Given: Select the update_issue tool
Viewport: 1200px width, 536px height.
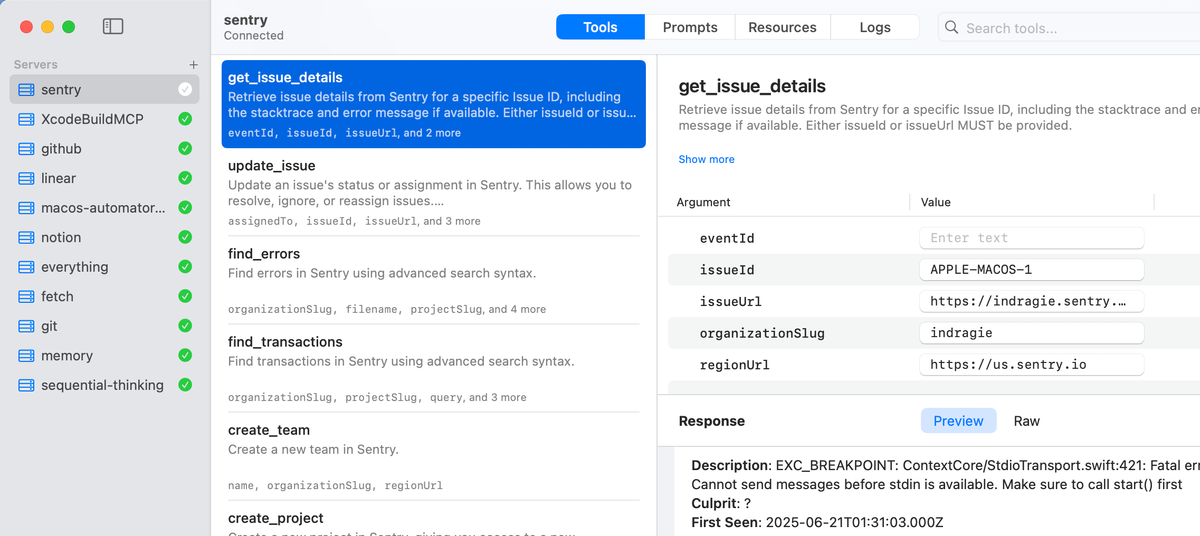Looking at the screenshot, I should [x=433, y=192].
